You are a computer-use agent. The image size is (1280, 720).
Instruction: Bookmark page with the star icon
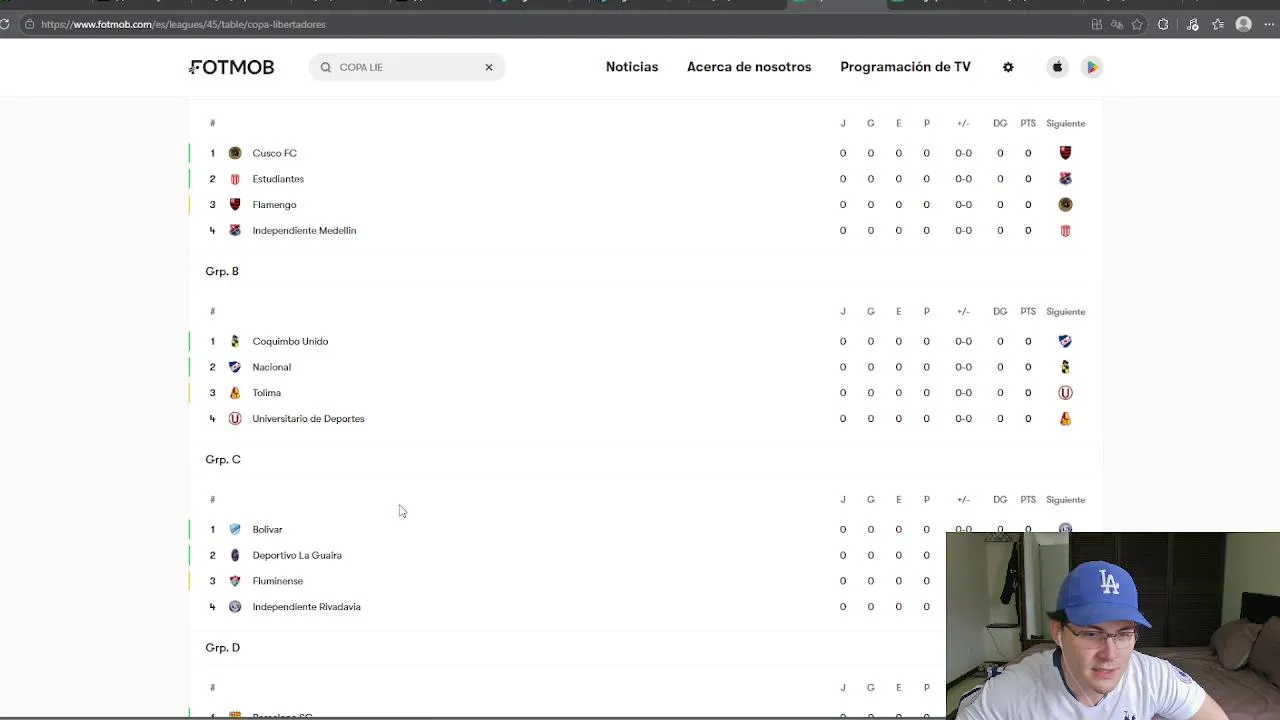click(1137, 24)
